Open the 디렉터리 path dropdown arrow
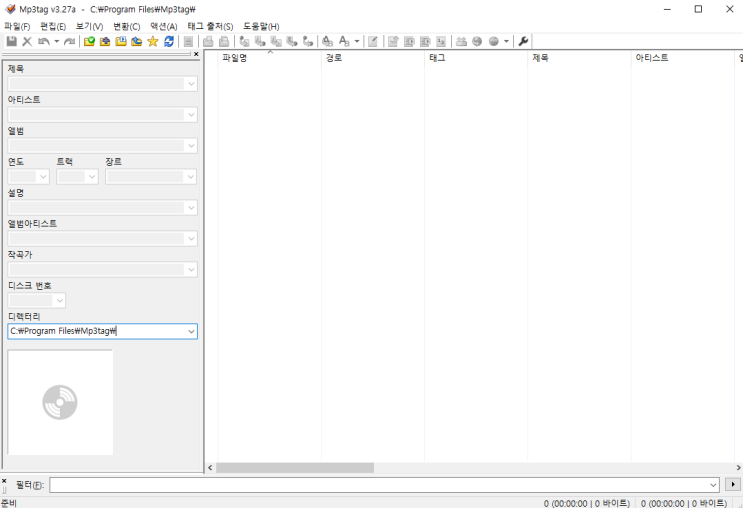The image size is (743, 508). point(191,331)
